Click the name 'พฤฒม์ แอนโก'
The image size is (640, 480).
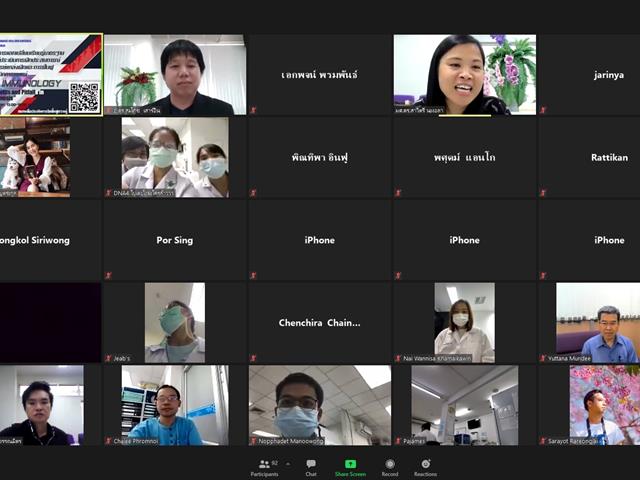pos(464,158)
